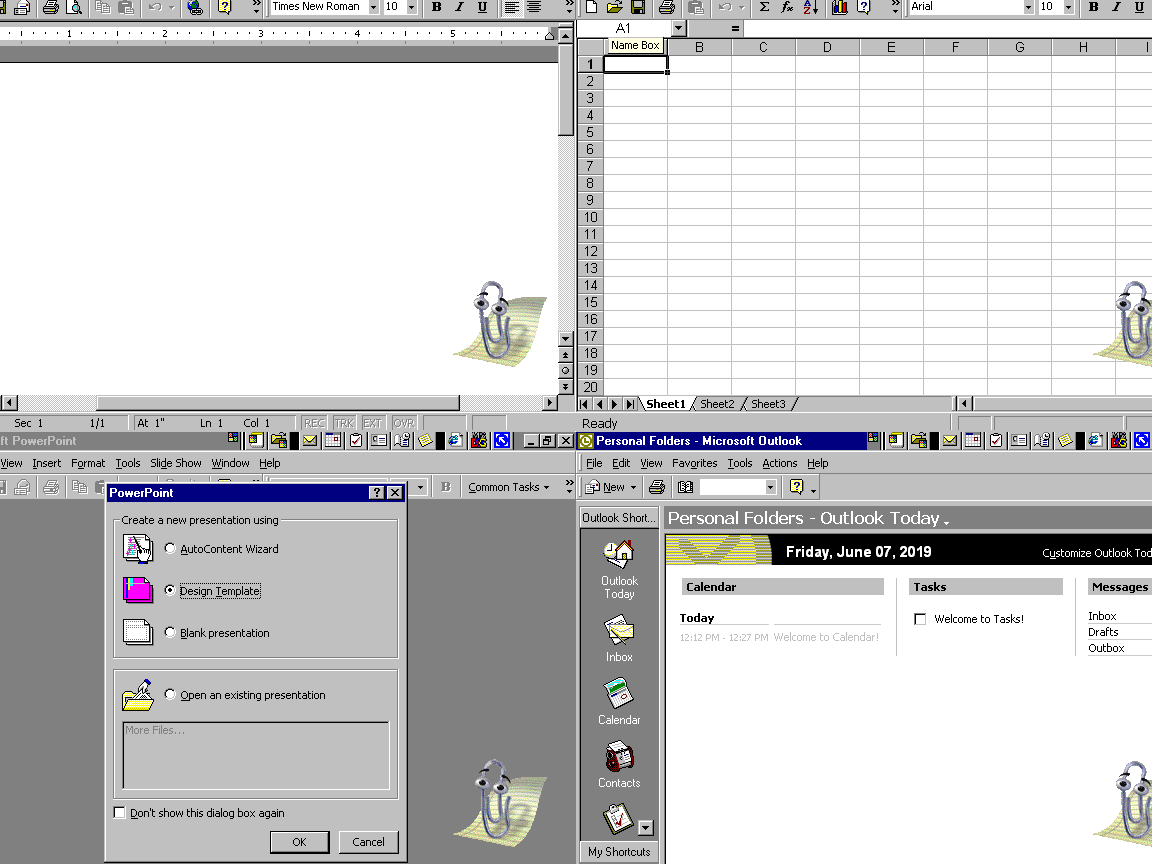Click More Files list in PowerPoint dialog
The height and width of the screenshot is (864, 1152).
click(256, 755)
